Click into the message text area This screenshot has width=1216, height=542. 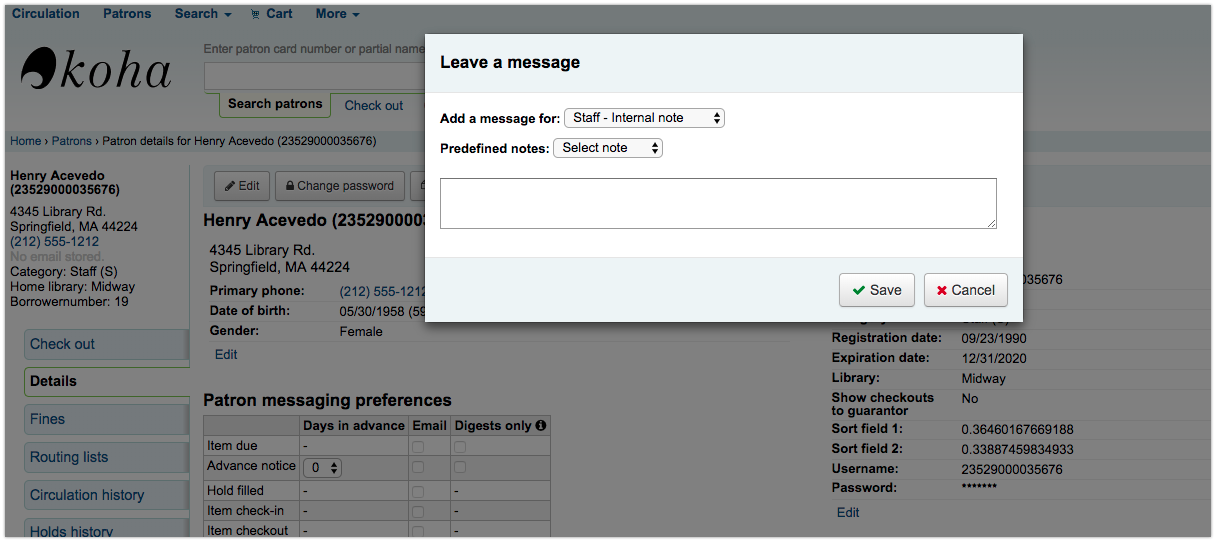coord(718,203)
